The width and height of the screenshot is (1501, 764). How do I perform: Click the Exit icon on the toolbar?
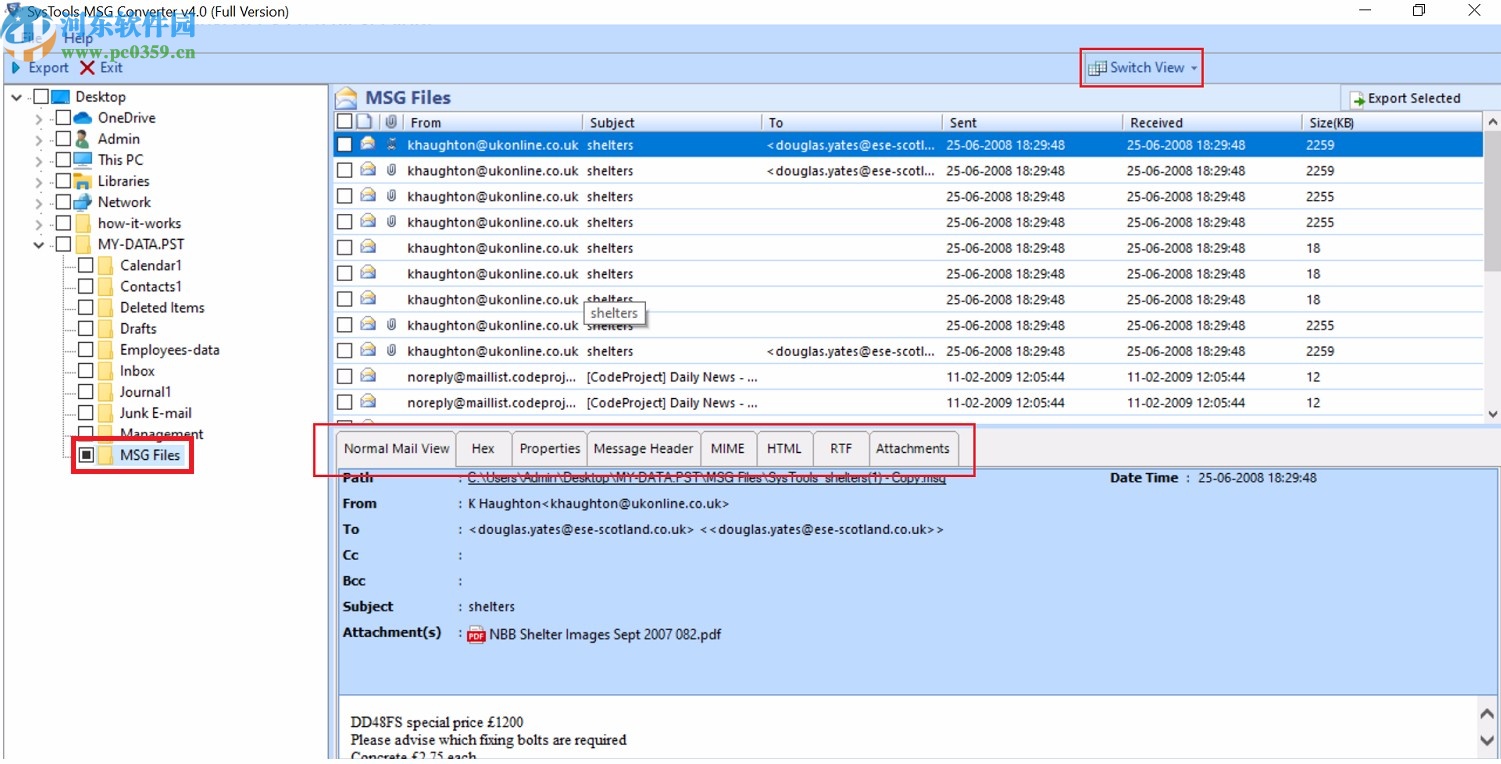[88, 68]
